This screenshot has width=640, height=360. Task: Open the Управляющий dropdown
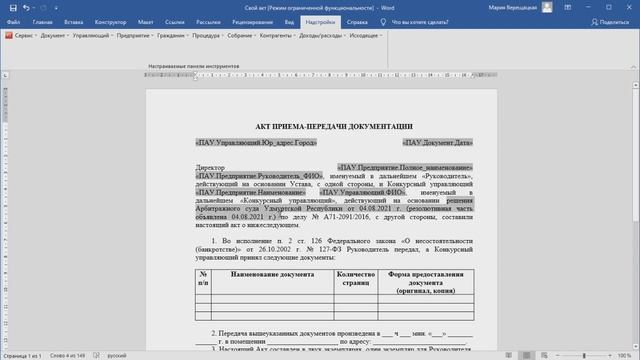tap(93, 36)
